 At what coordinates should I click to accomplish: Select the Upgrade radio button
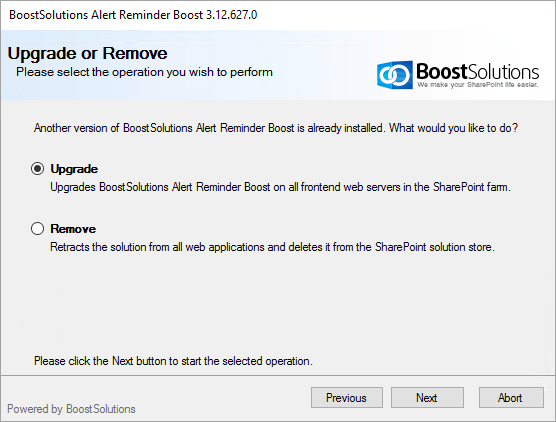(x=38, y=169)
